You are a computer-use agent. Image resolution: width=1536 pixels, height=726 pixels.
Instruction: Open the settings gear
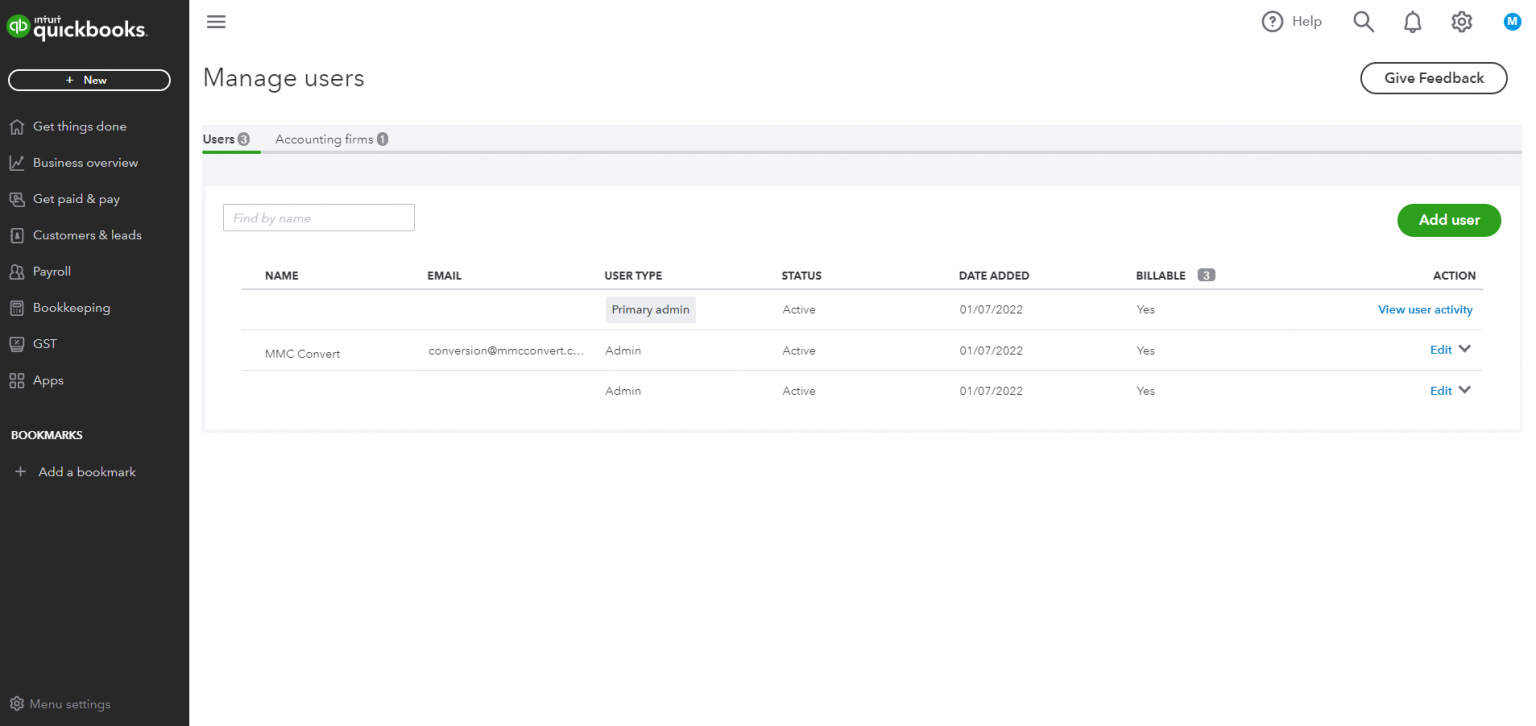(1461, 21)
